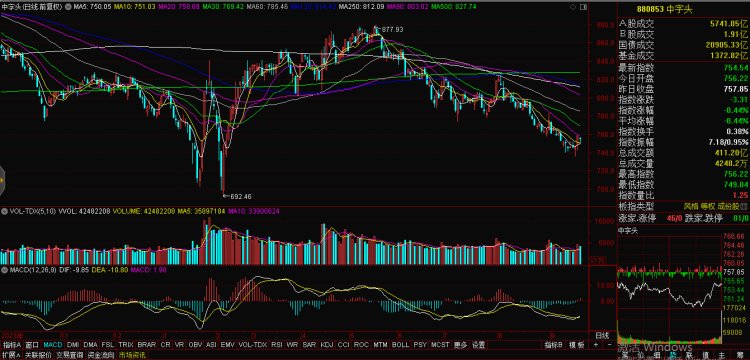Open the 资金流向 tab
750x360 pixels.
pos(101,355)
